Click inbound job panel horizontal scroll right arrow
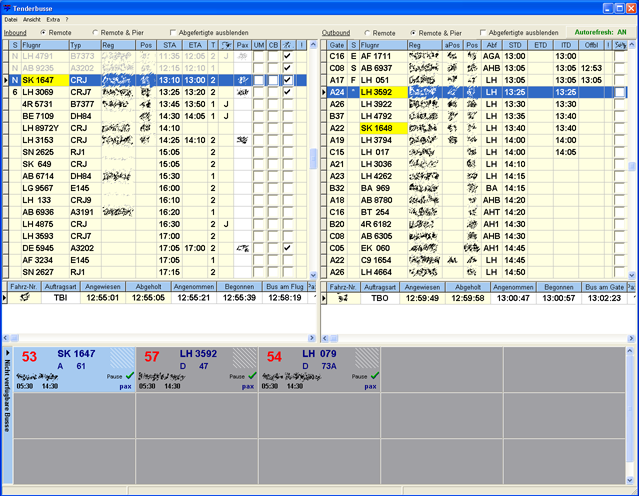 [312, 338]
